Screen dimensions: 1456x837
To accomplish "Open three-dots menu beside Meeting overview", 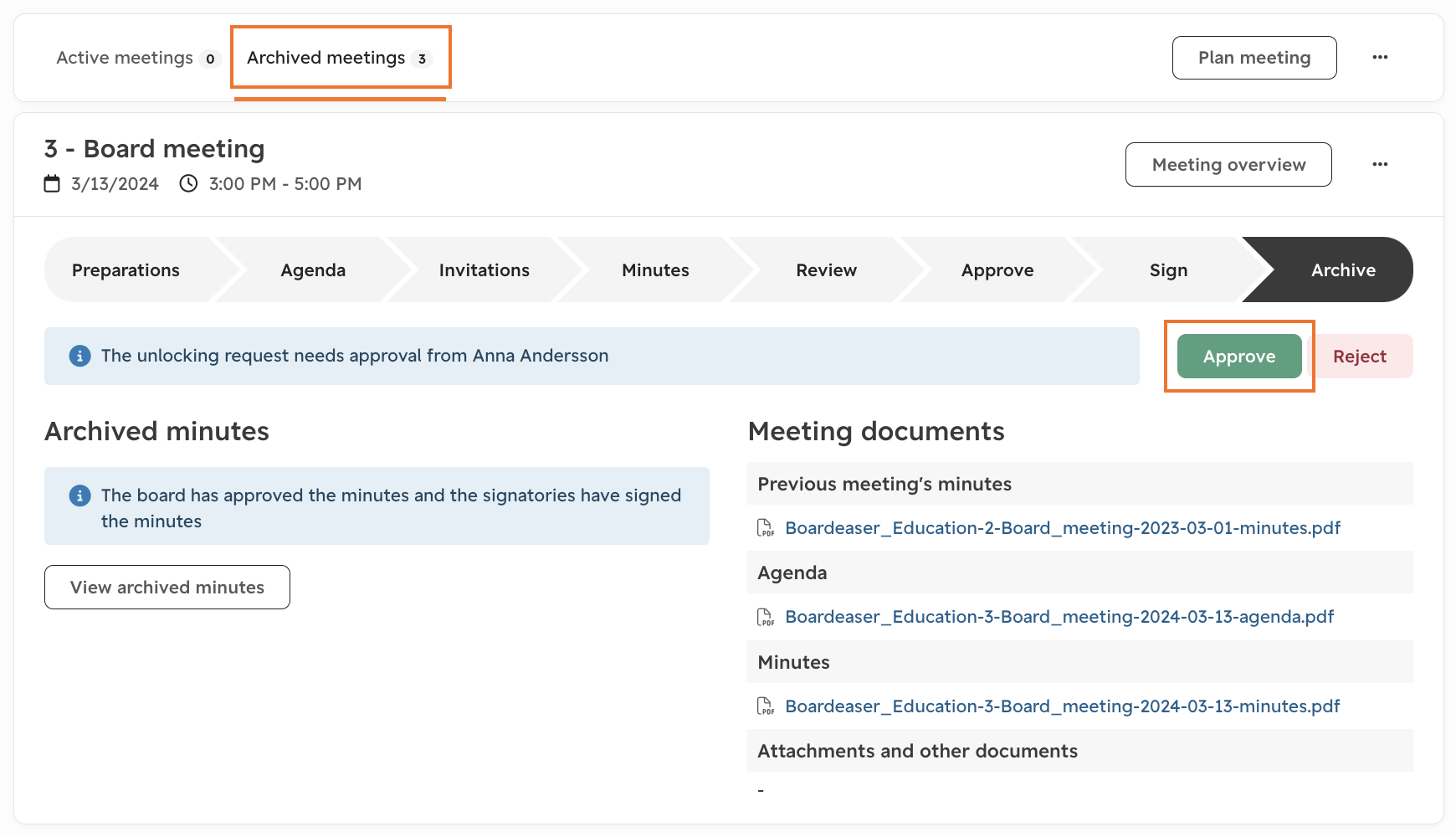I will tap(1380, 164).
